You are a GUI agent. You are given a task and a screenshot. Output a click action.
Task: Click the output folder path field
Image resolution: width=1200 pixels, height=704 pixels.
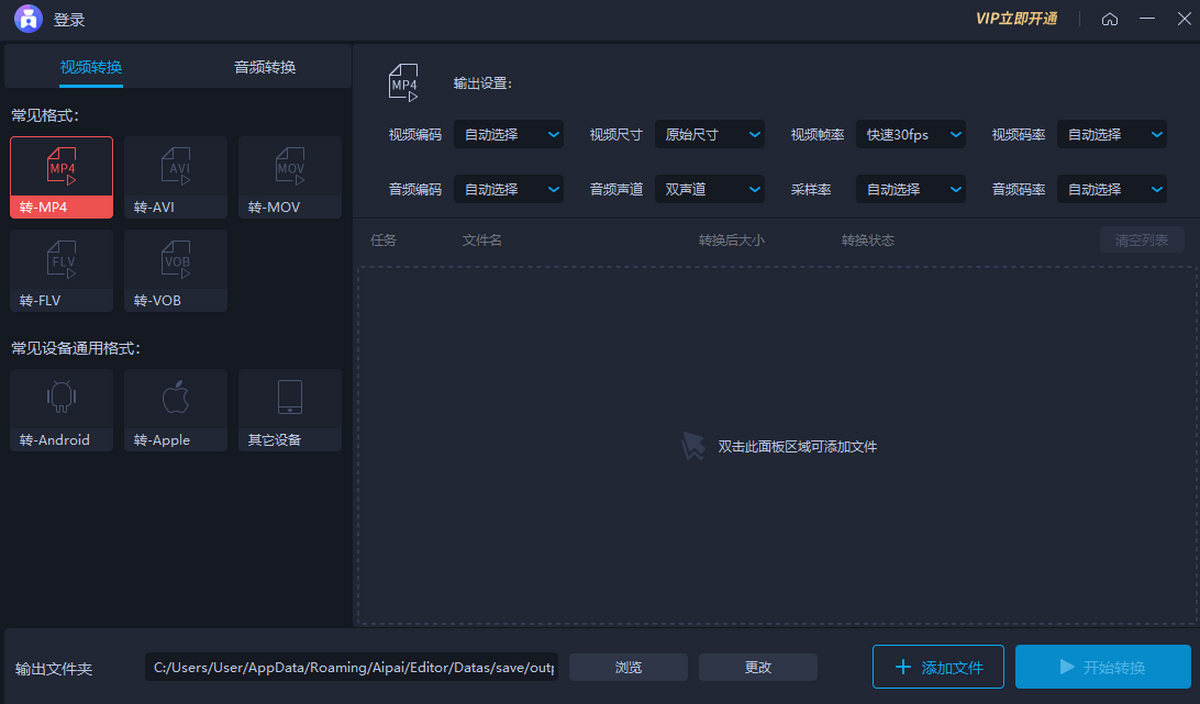354,667
